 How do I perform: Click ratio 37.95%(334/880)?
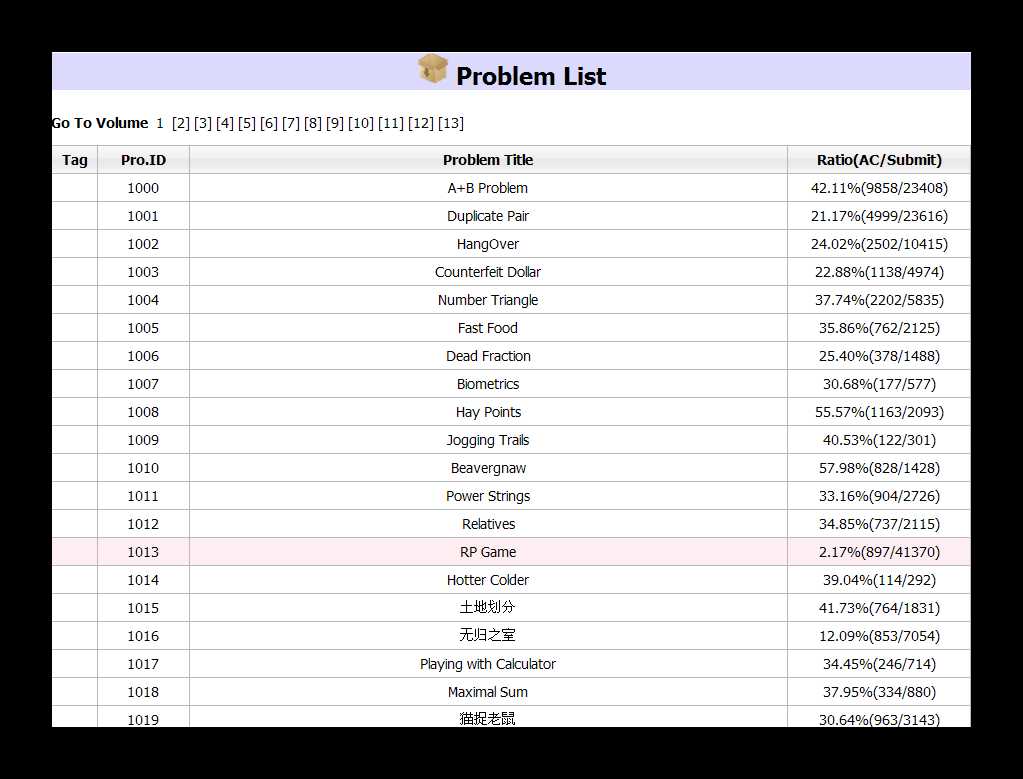pos(879,692)
